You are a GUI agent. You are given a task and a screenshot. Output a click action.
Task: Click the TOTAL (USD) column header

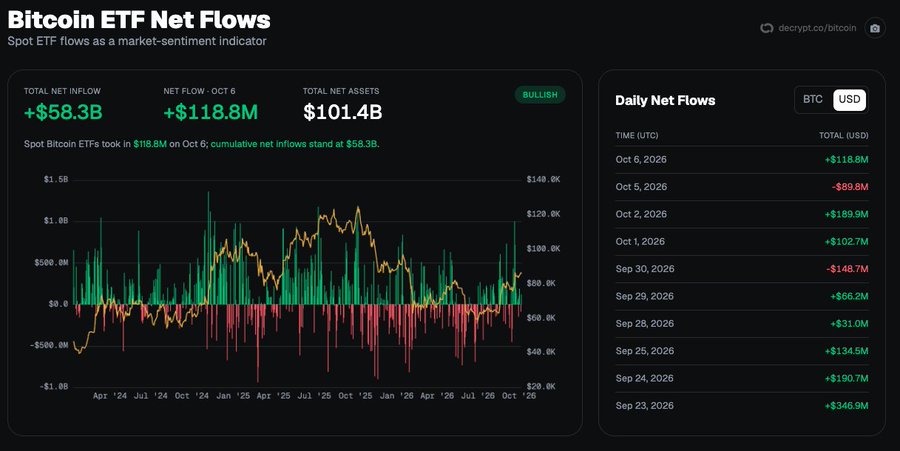tap(844, 135)
